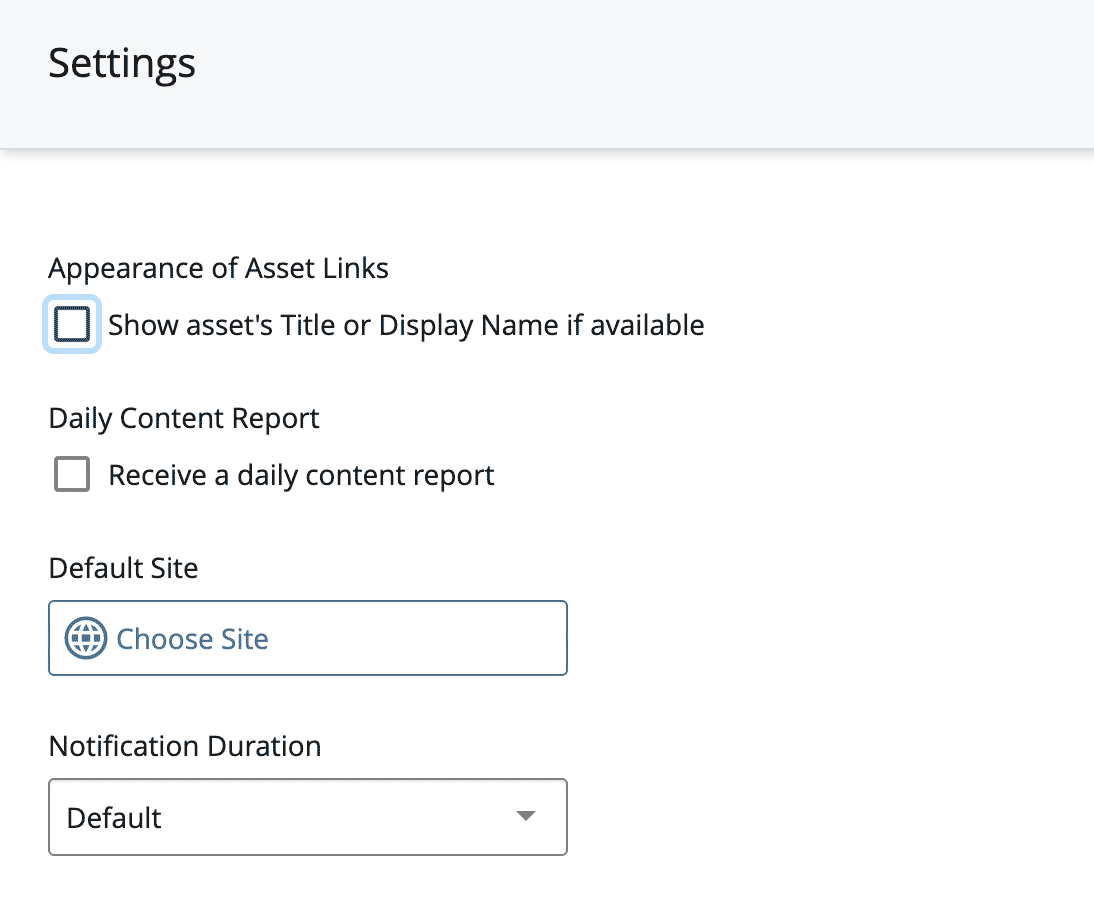
Task: Click Show asset's Title checkbox label text
Action: [x=405, y=324]
